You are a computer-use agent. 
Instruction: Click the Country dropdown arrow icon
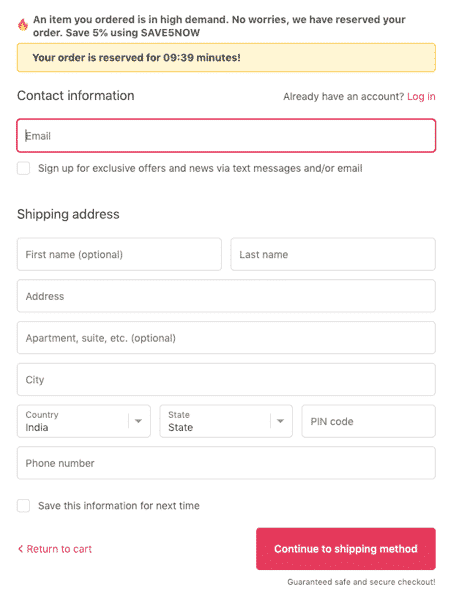[x=138, y=421]
